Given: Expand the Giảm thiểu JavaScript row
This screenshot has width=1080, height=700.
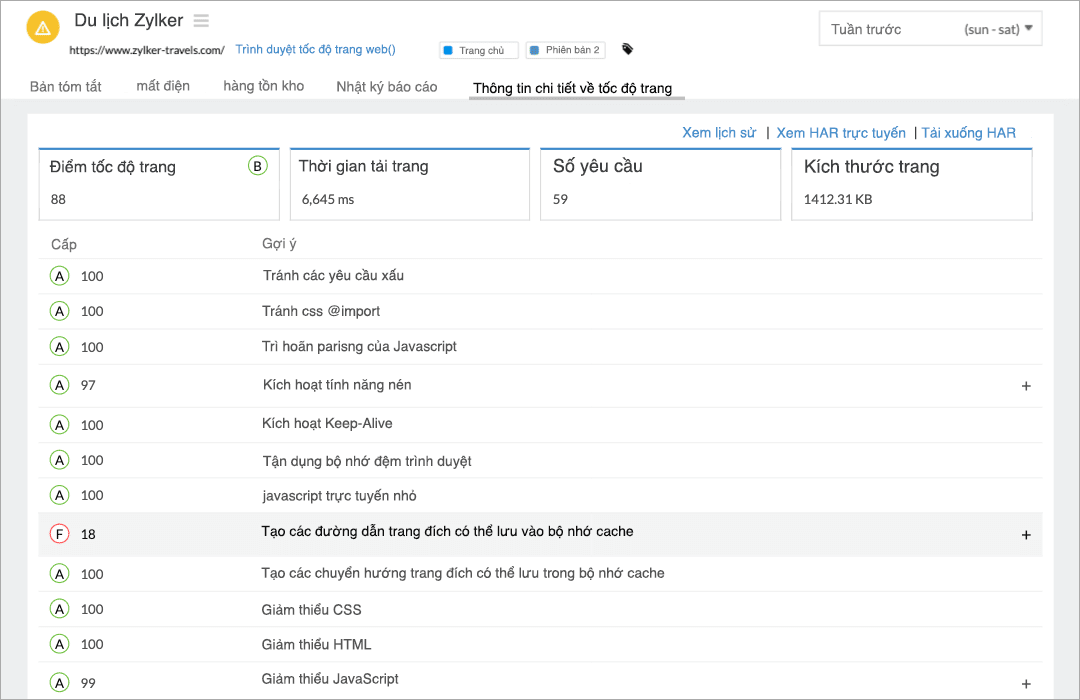Looking at the screenshot, I should [x=1026, y=684].
